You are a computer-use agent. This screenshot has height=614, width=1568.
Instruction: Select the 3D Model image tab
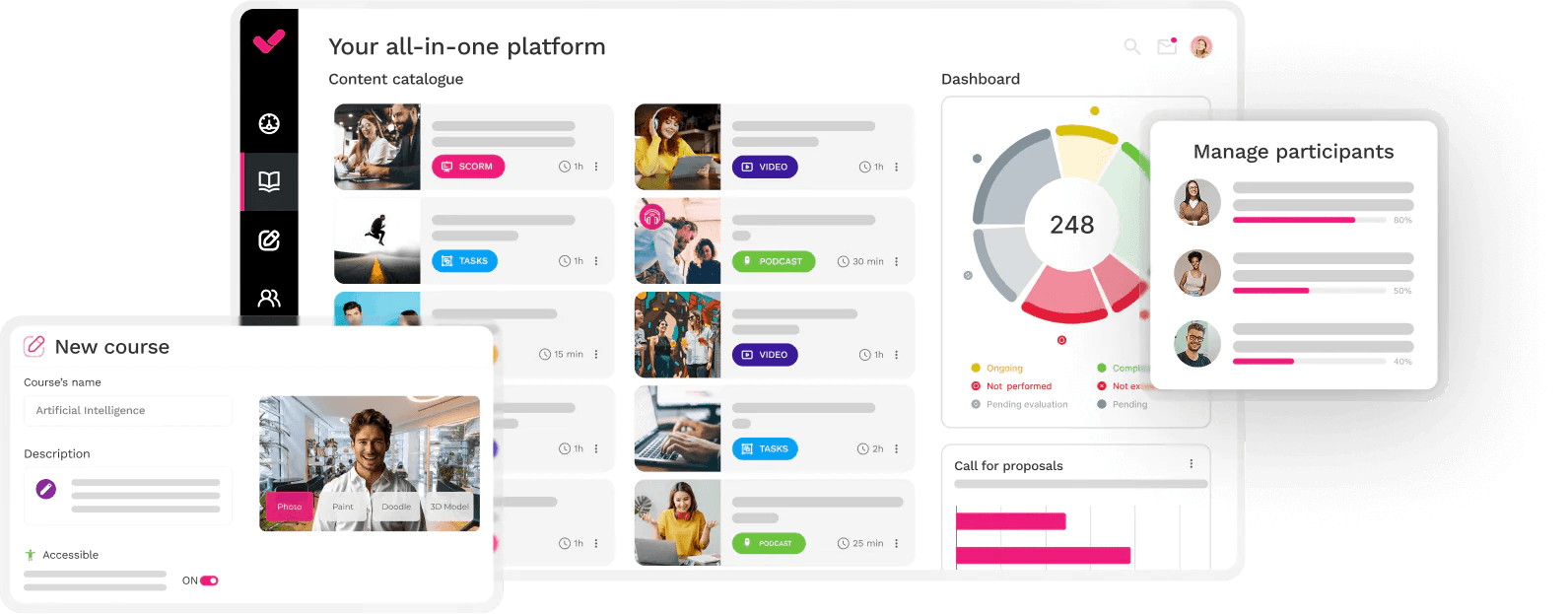pyautogui.click(x=449, y=507)
